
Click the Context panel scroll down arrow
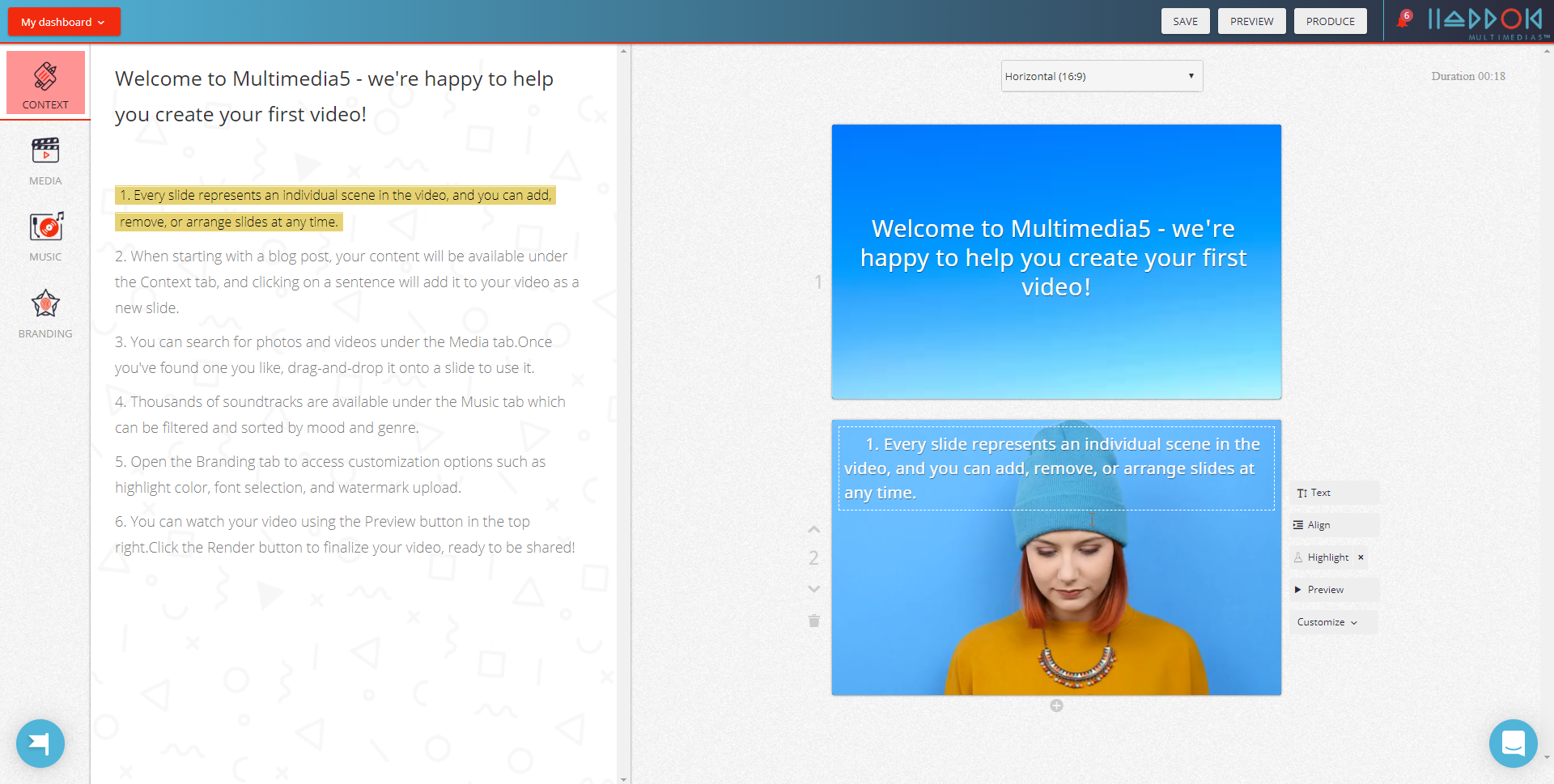[623, 778]
